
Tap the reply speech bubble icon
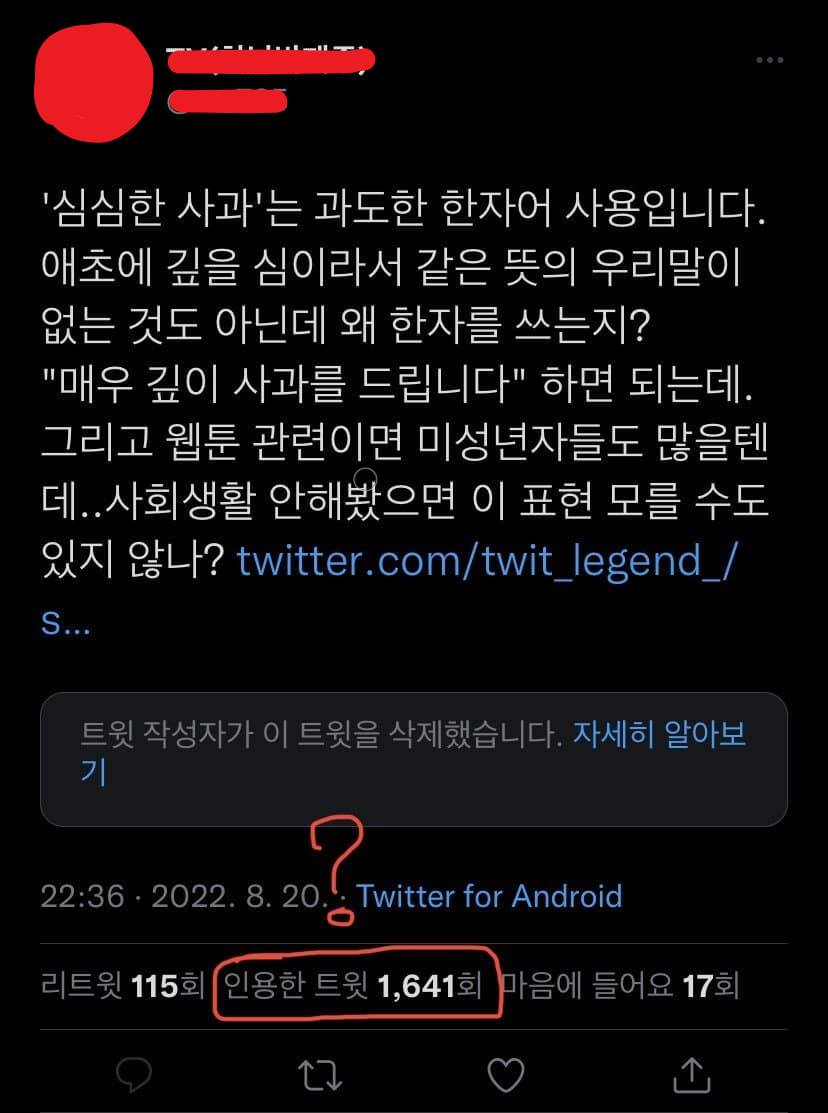coord(134,1074)
